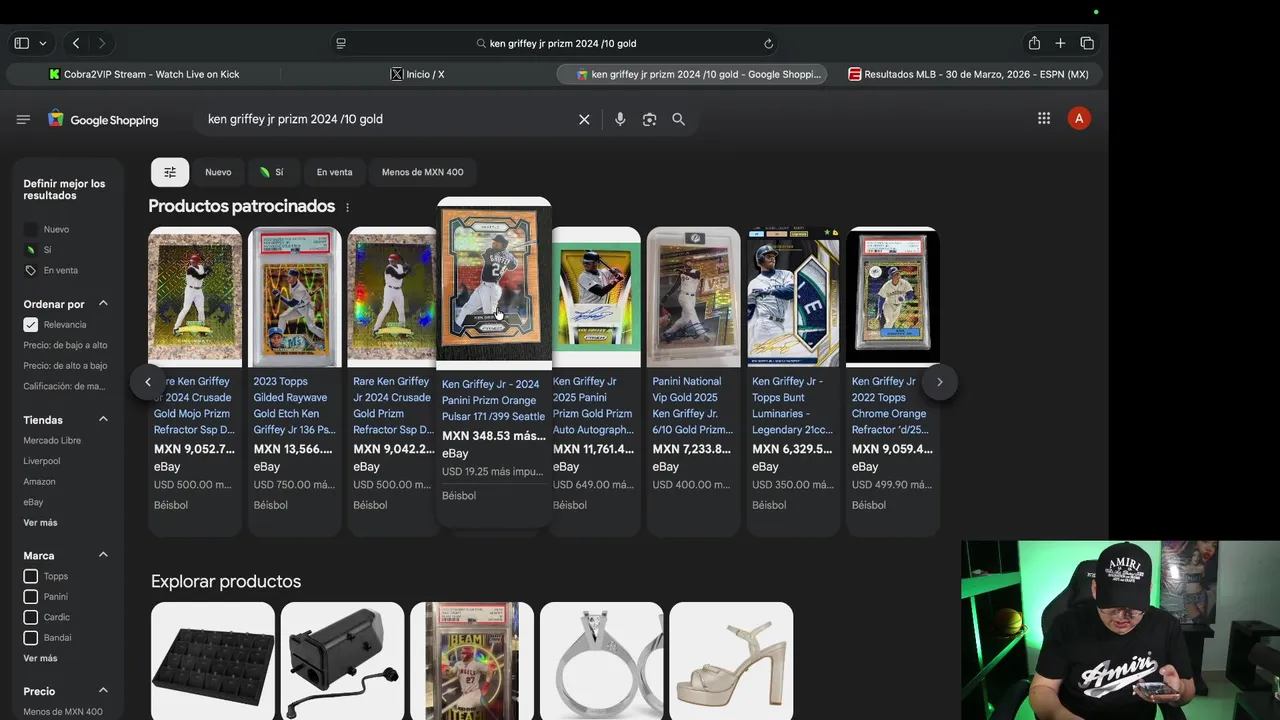Viewport: 1280px width, 720px height.
Task: Switch to Cobra2VIP Stream Kick tab
Action: coord(144,74)
